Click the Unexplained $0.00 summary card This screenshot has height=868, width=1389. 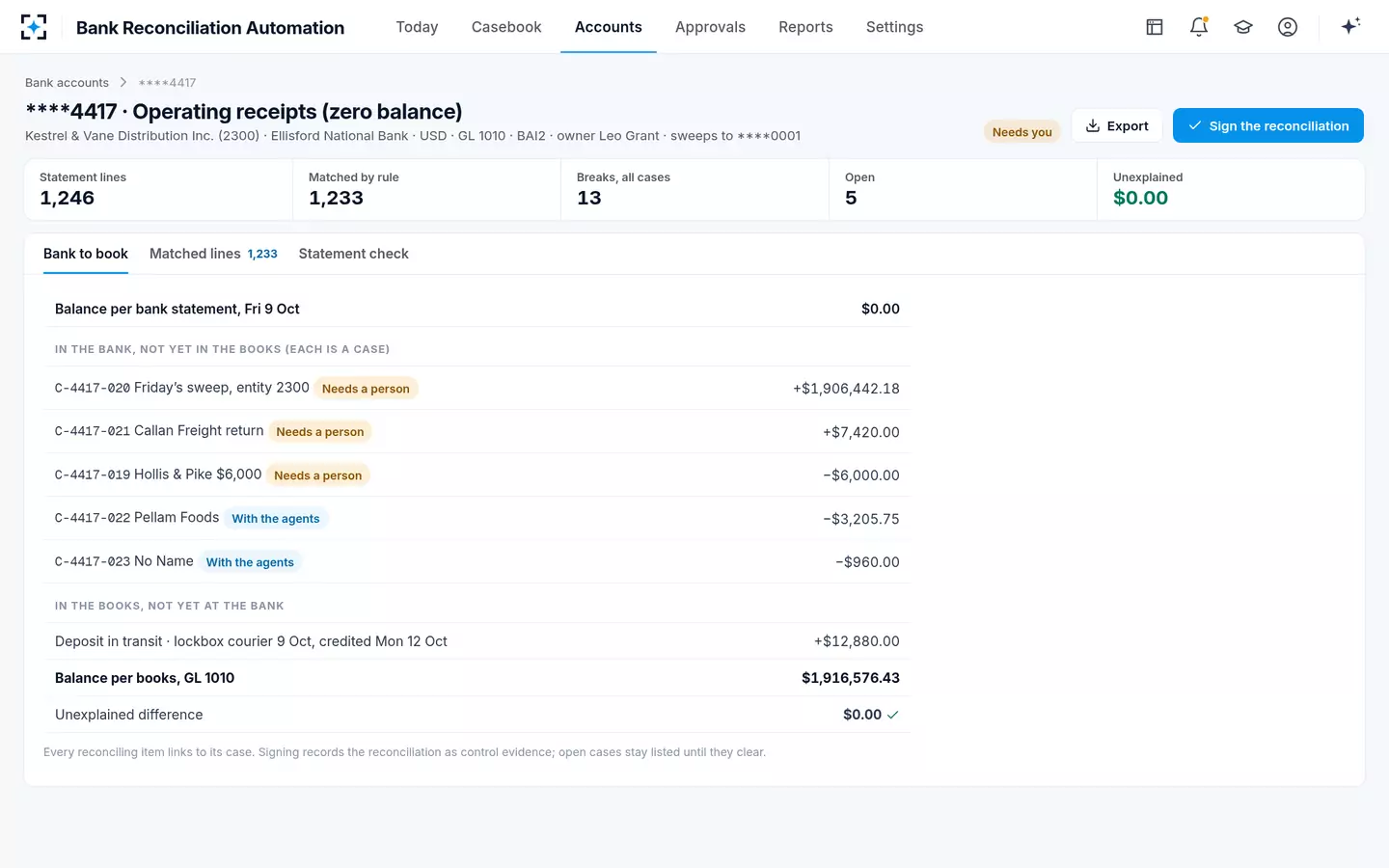click(1231, 190)
